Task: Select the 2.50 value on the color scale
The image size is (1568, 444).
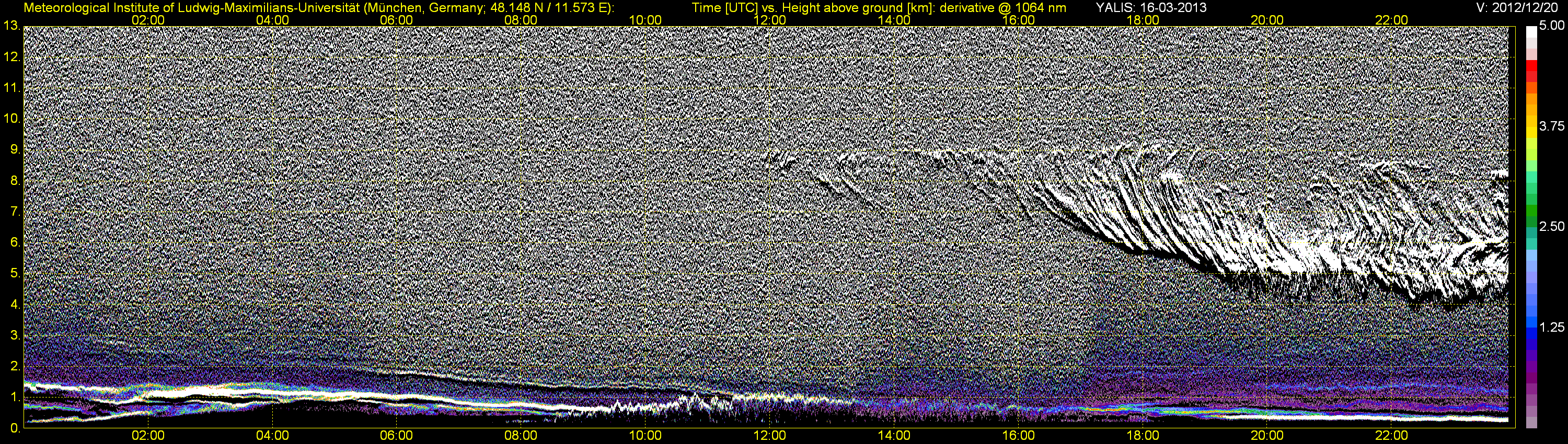Action: [1552, 226]
